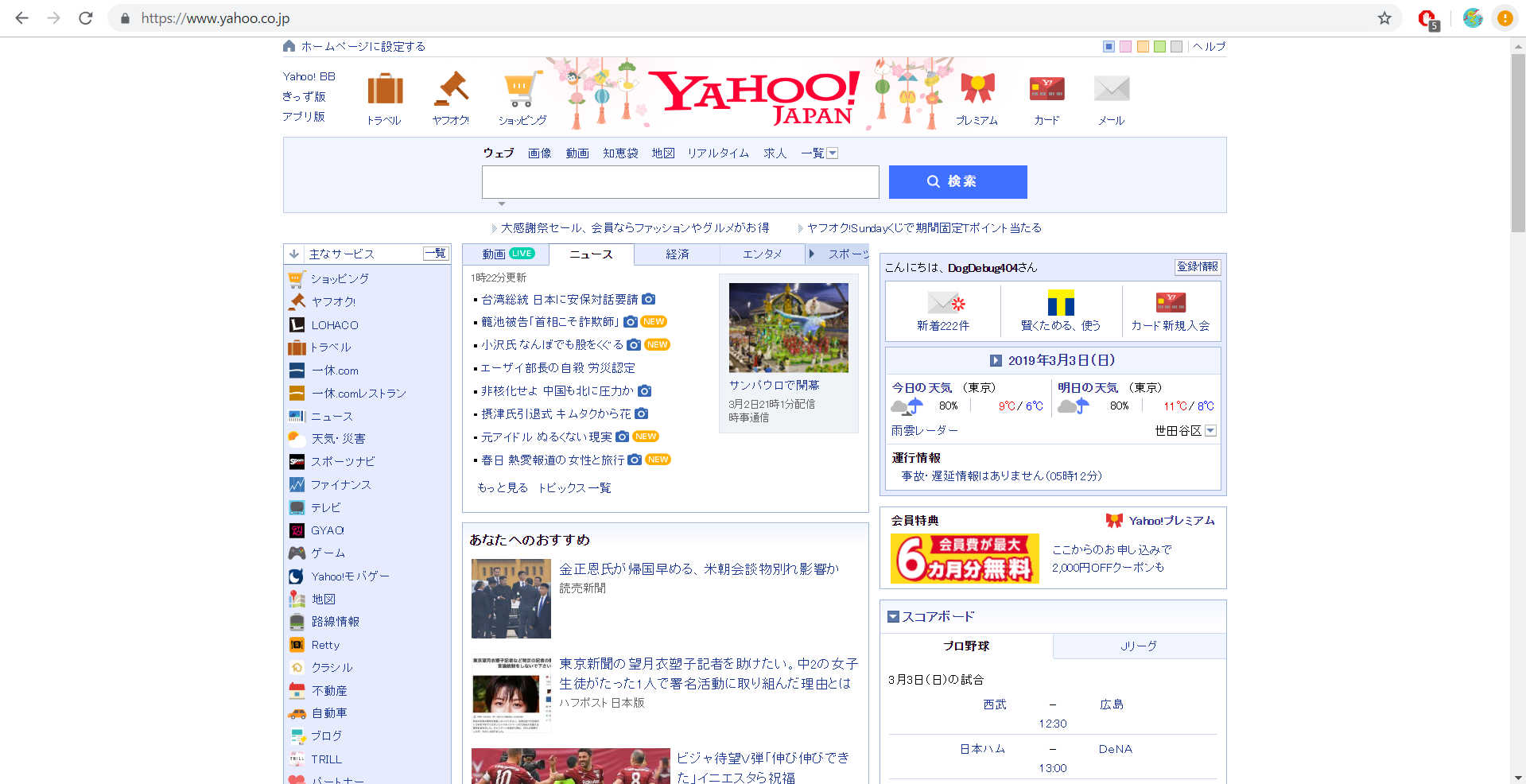Click the 自動車 car icon in sidebar
This screenshot has width=1526, height=784.
point(297,713)
